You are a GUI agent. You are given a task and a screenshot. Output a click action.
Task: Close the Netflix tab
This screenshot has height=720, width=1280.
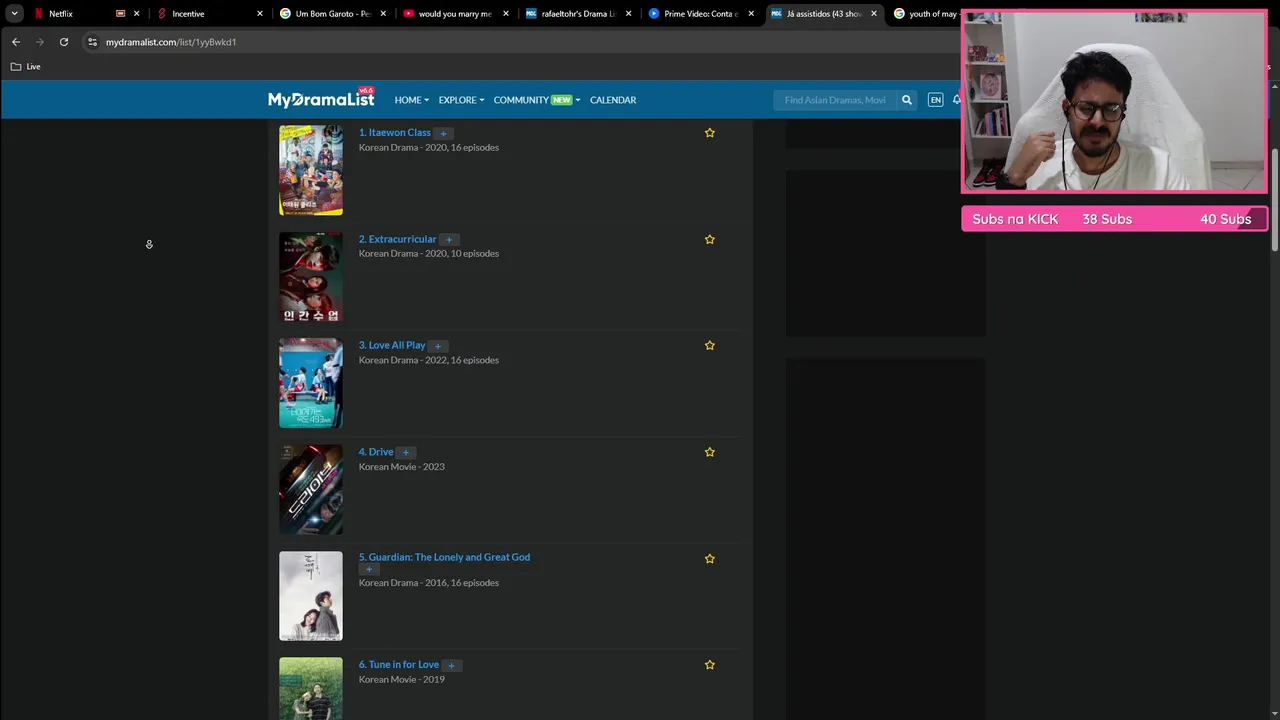tap(137, 14)
